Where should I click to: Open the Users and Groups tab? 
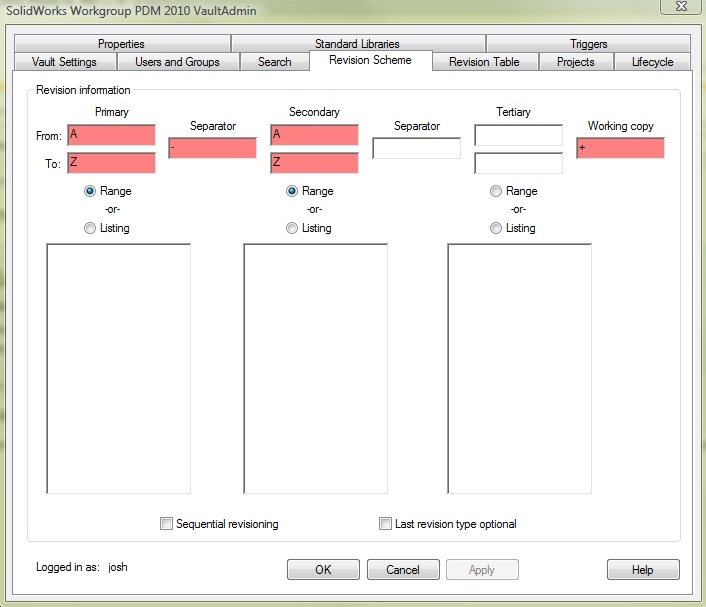177,62
